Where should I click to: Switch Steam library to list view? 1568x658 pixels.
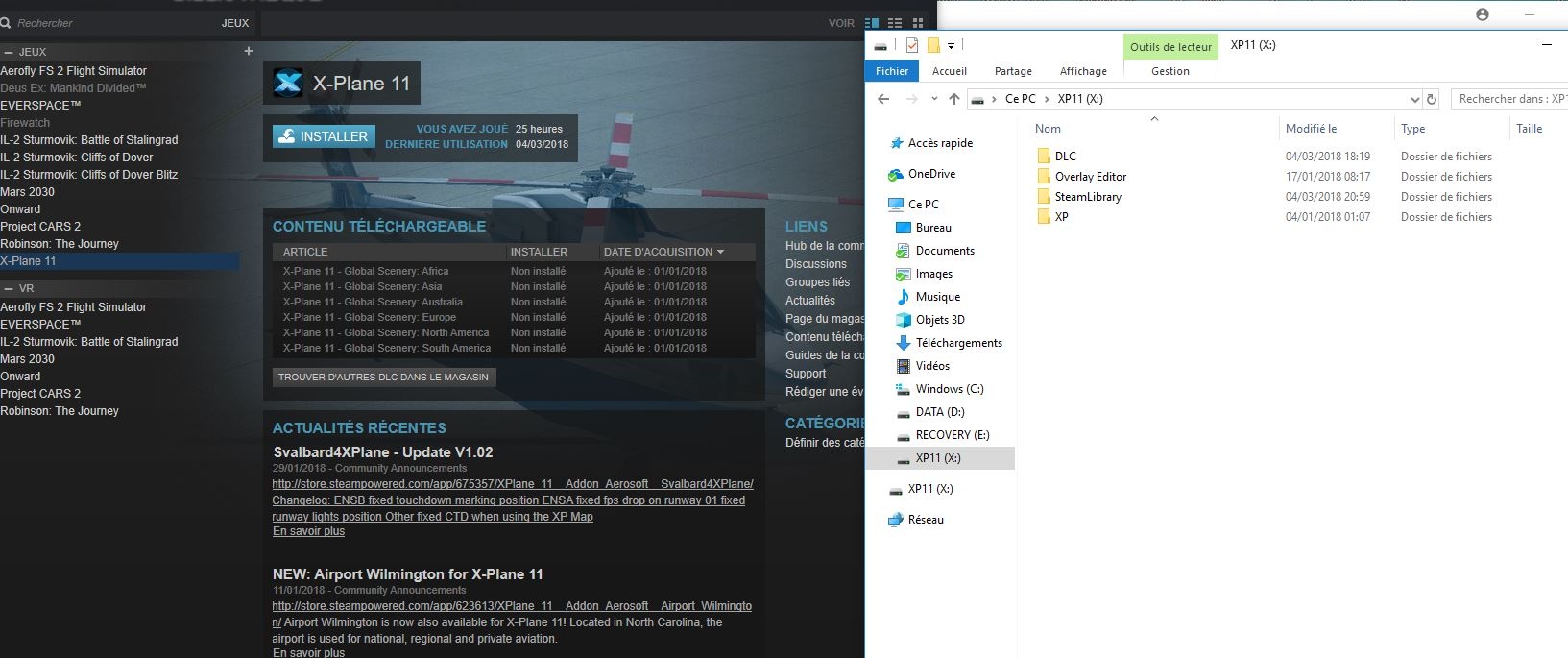tap(895, 23)
